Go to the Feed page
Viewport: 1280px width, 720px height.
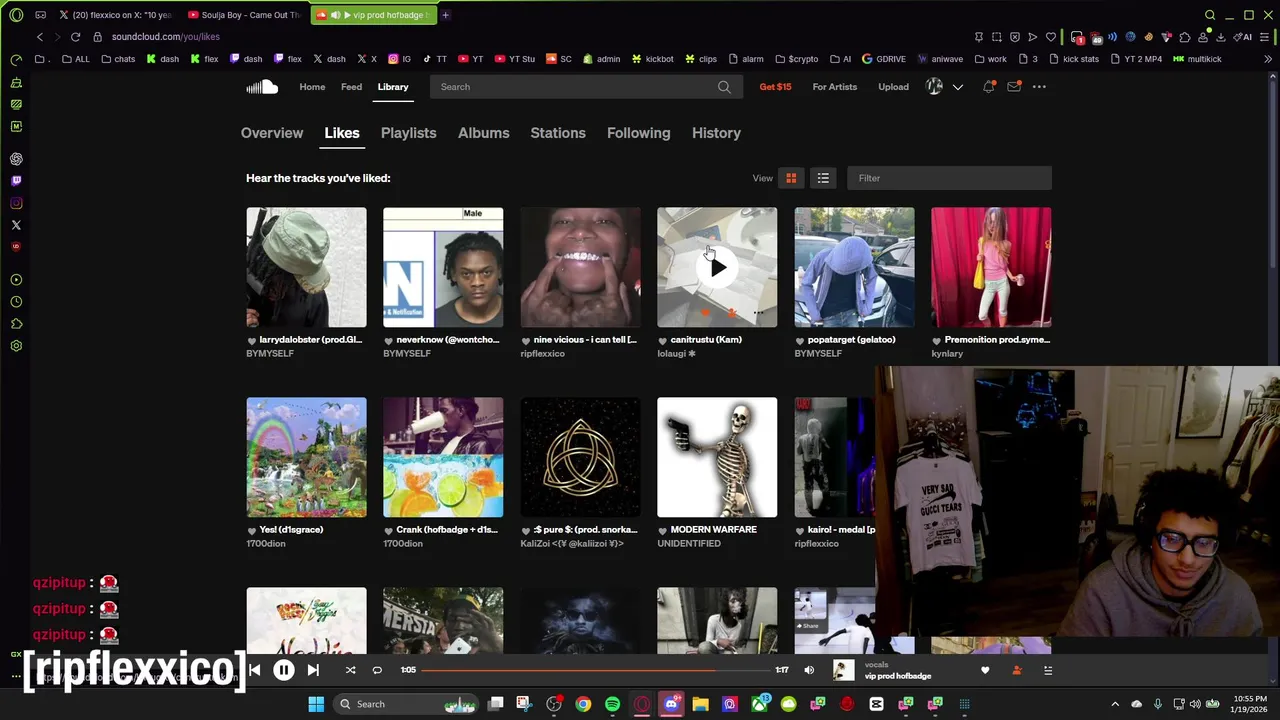coord(351,87)
